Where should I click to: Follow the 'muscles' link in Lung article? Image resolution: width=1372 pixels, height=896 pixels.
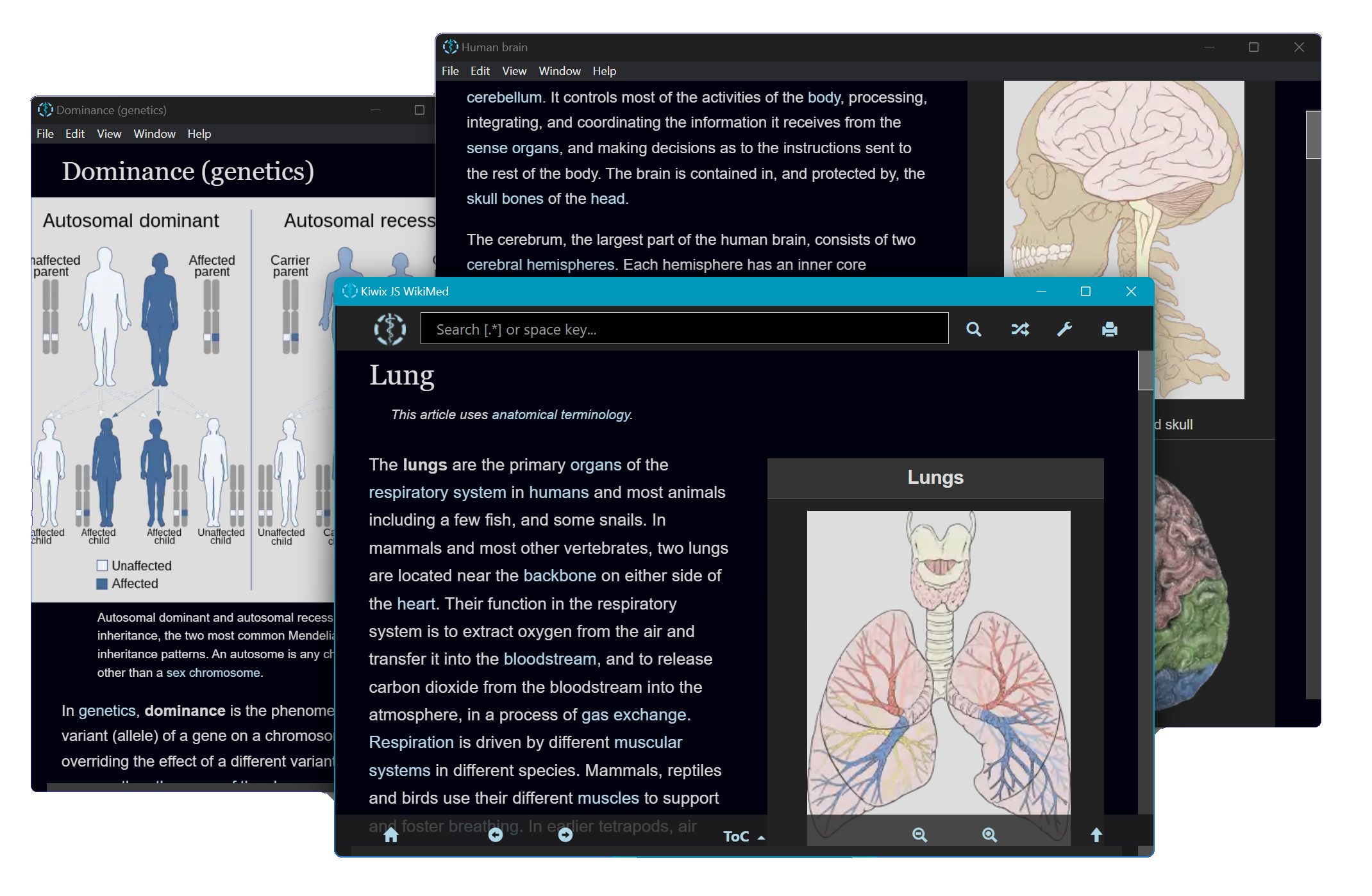(x=608, y=798)
